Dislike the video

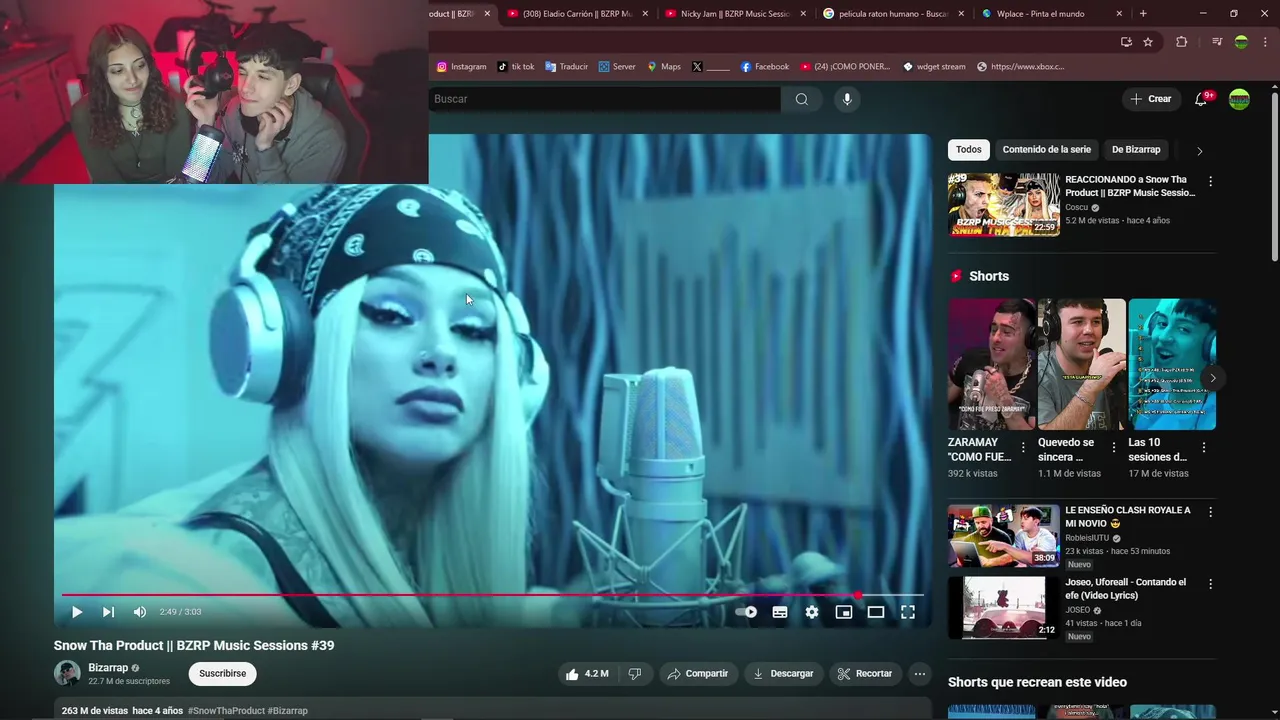634,674
